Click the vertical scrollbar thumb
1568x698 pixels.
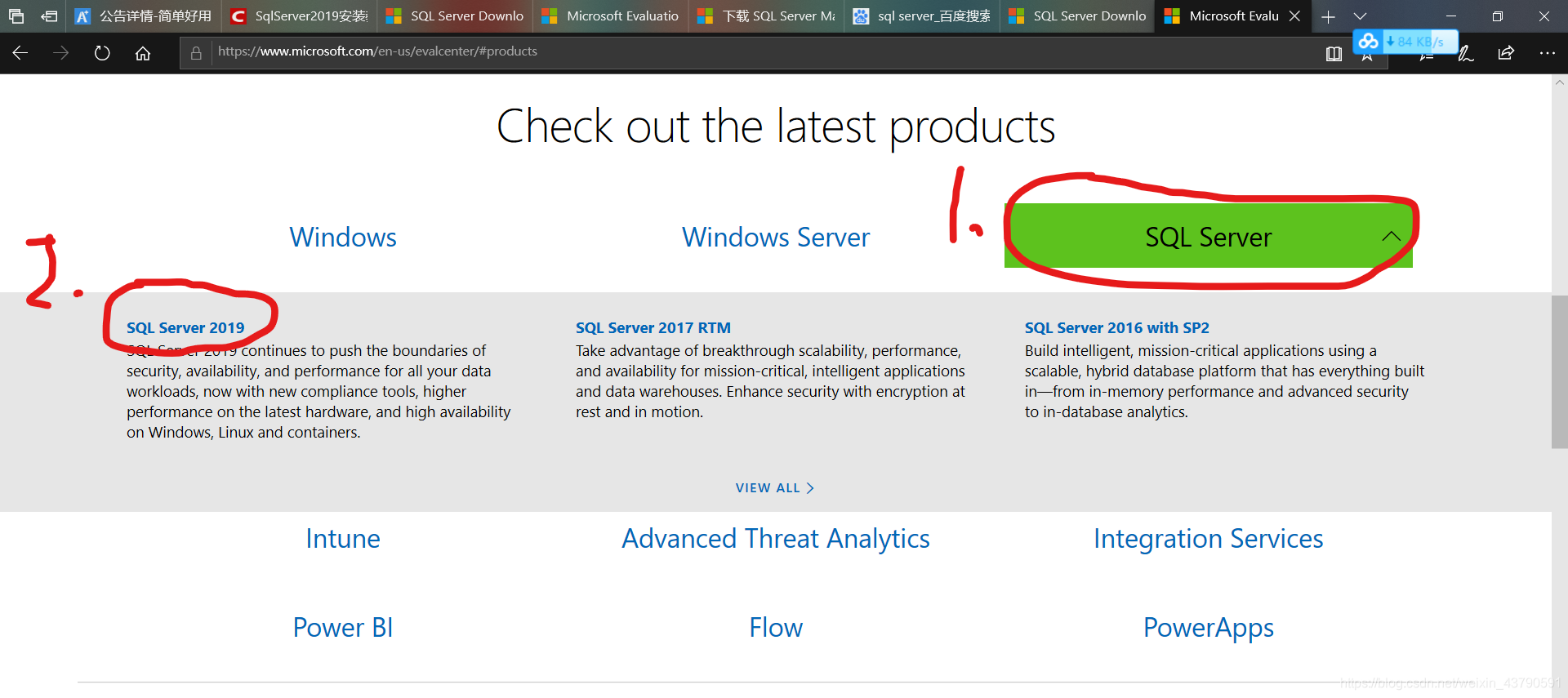click(1560, 371)
